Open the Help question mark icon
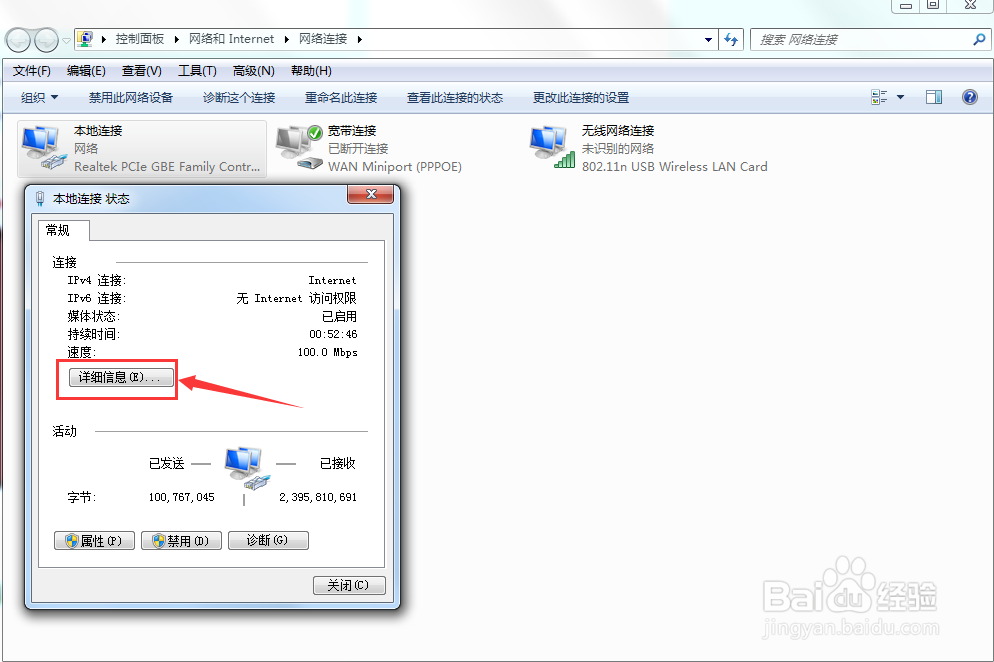This screenshot has height=662, width=994. (968, 97)
